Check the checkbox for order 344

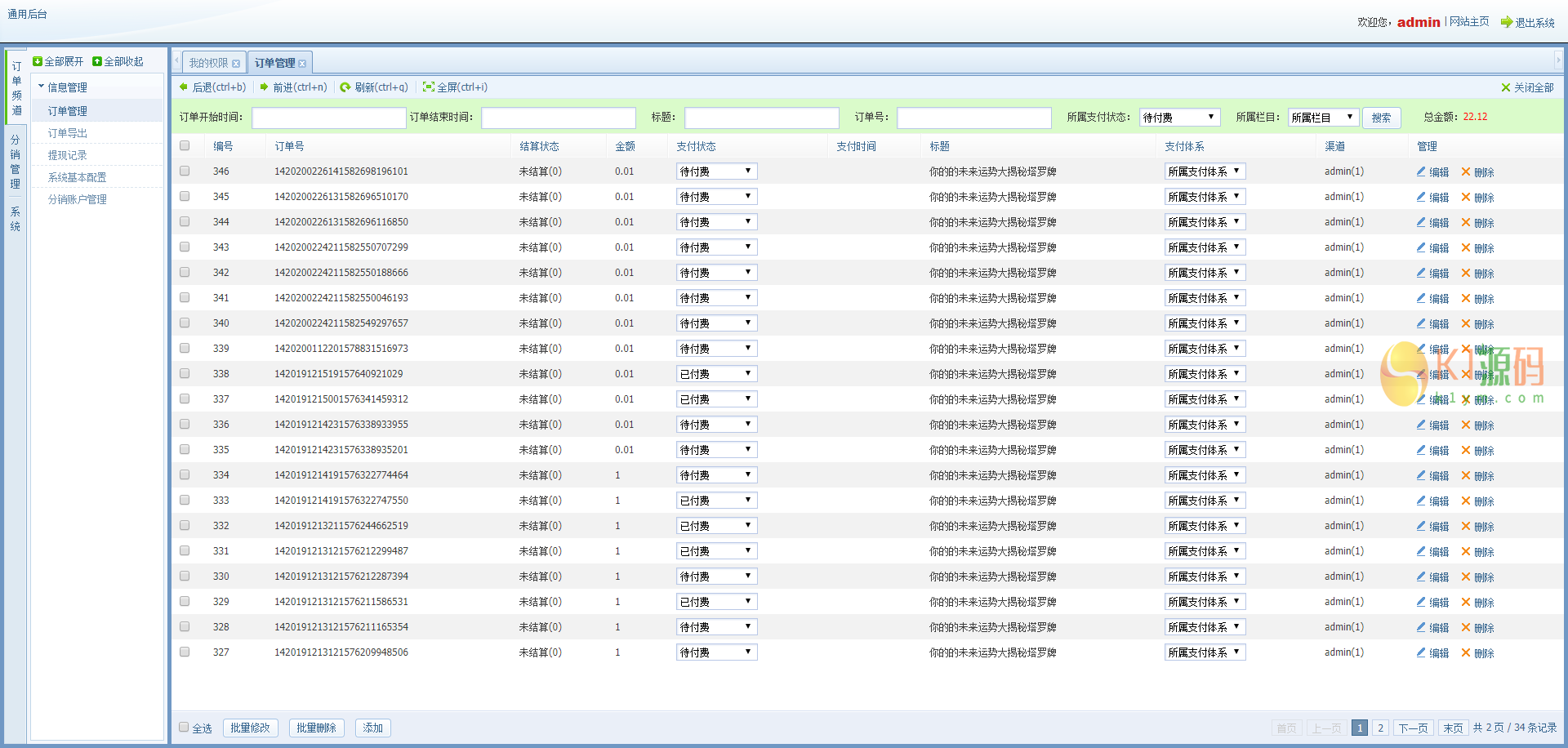click(185, 222)
